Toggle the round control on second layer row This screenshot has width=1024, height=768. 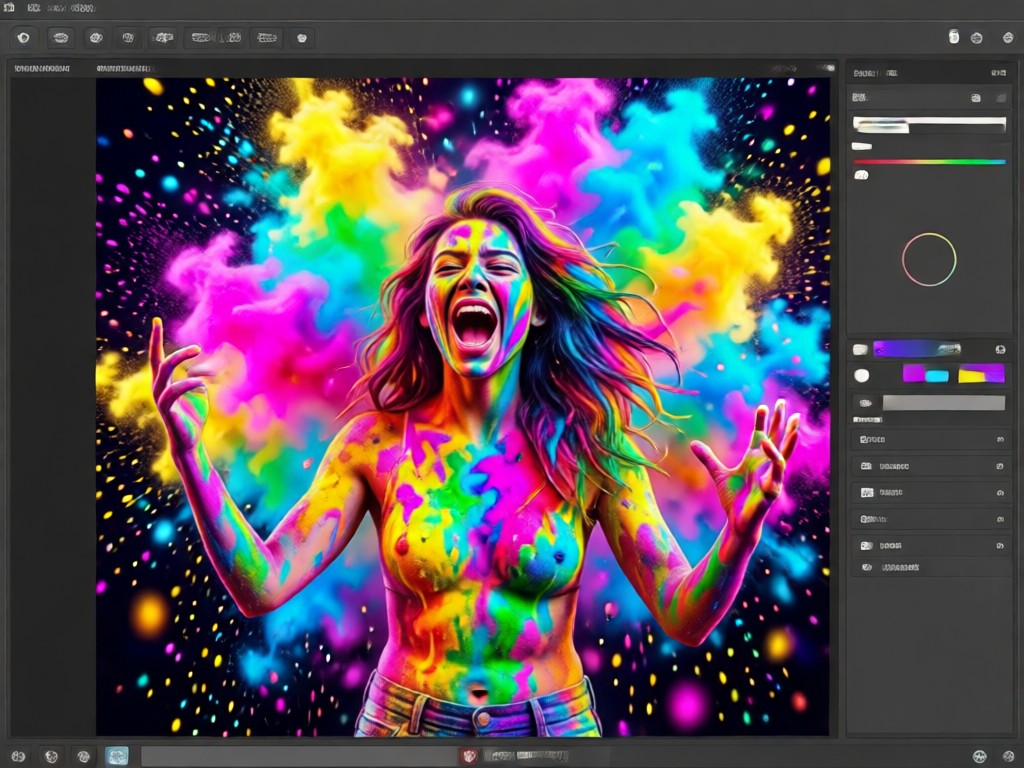pyautogui.click(x=1000, y=466)
